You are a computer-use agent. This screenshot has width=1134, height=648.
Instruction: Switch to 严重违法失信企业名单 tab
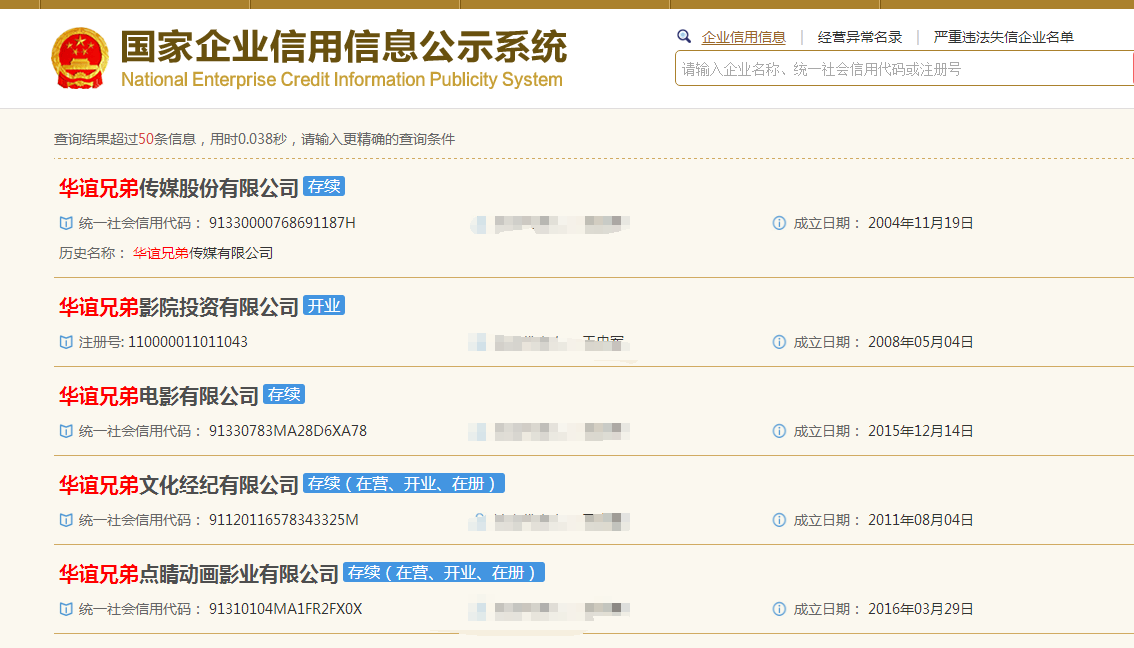(x=1003, y=37)
